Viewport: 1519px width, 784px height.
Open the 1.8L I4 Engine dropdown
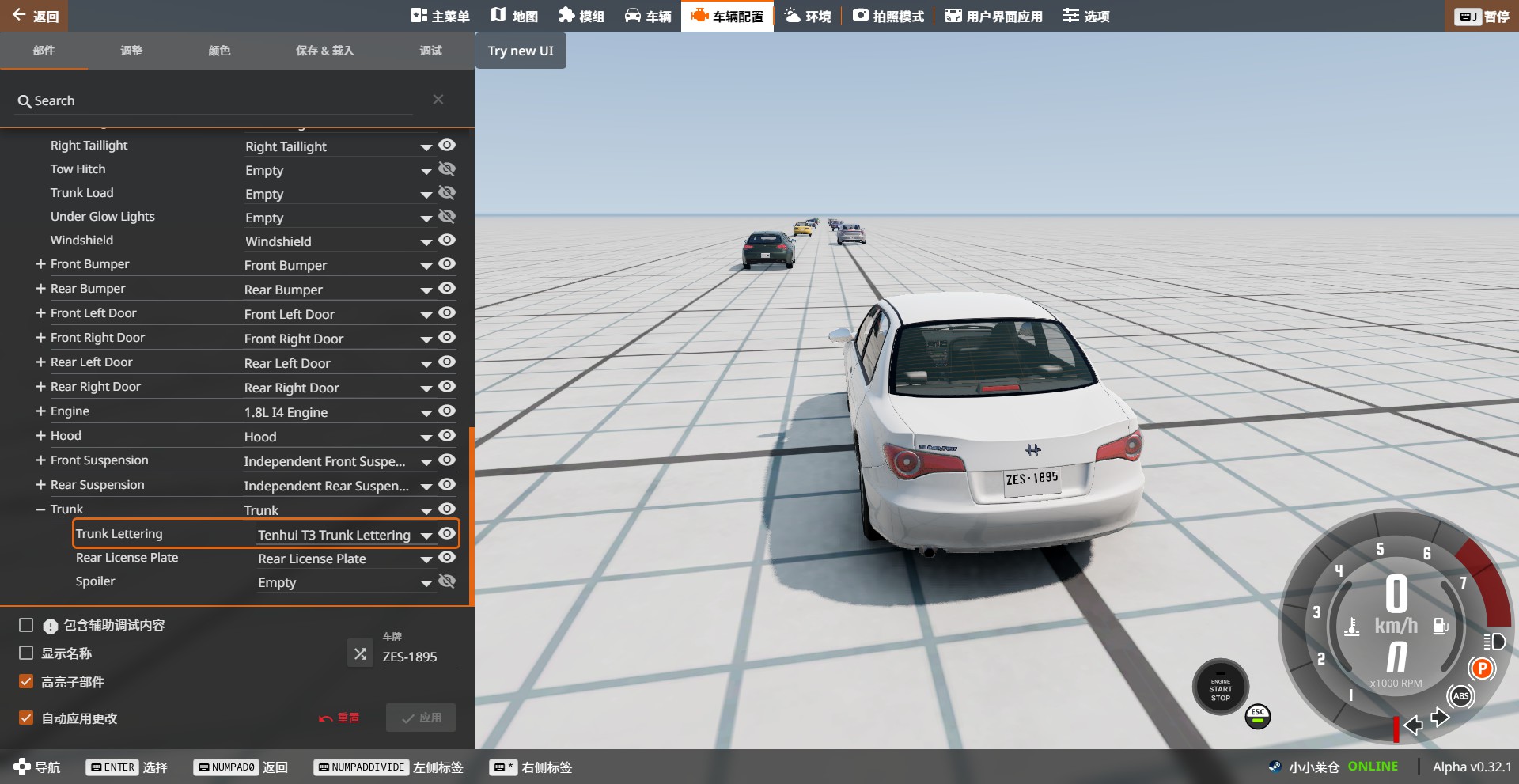tap(339, 412)
